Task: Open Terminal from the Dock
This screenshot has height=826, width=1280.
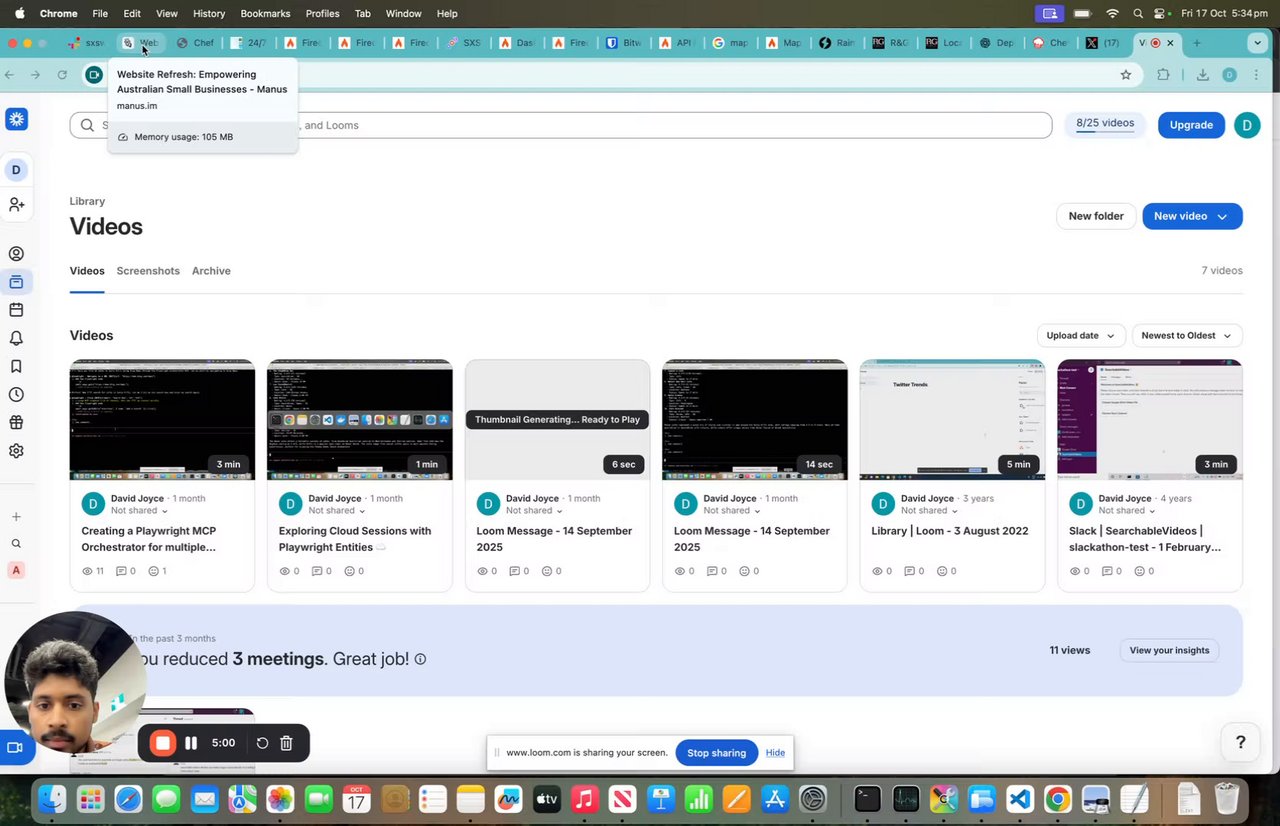Action: pos(867,799)
